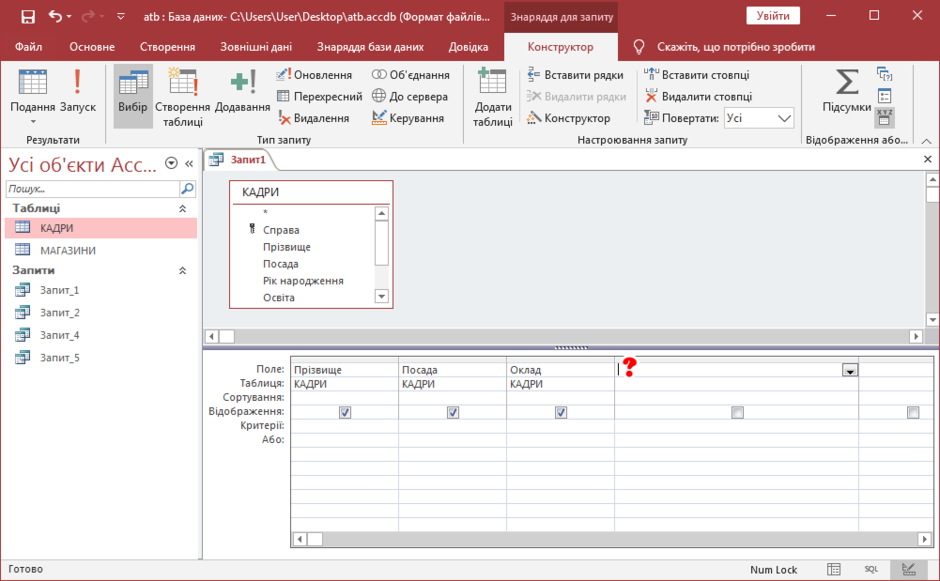Open the navigation pane menu arrow

click(x=171, y=163)
